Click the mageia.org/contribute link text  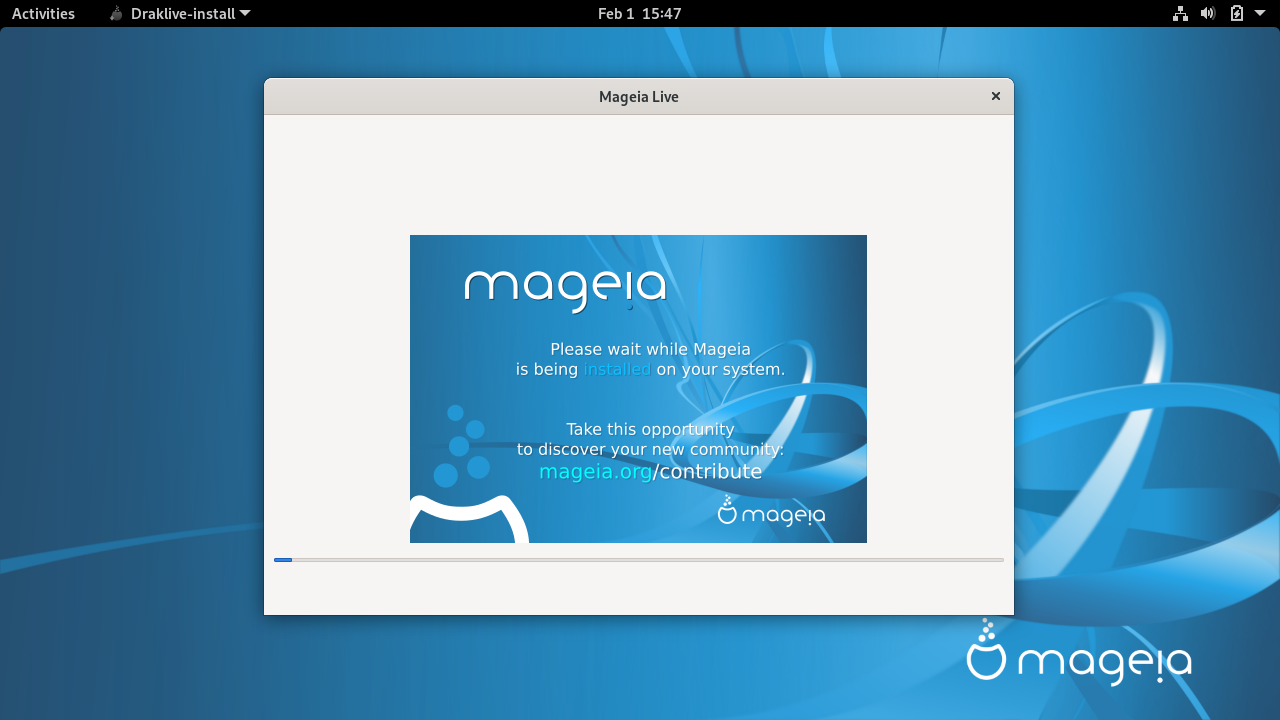tap(650, 471)
